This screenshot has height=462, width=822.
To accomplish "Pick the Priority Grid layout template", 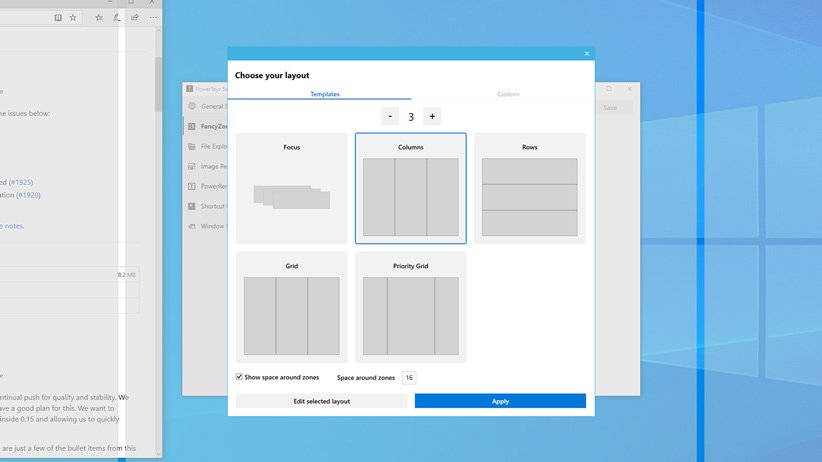I will 410,307.
